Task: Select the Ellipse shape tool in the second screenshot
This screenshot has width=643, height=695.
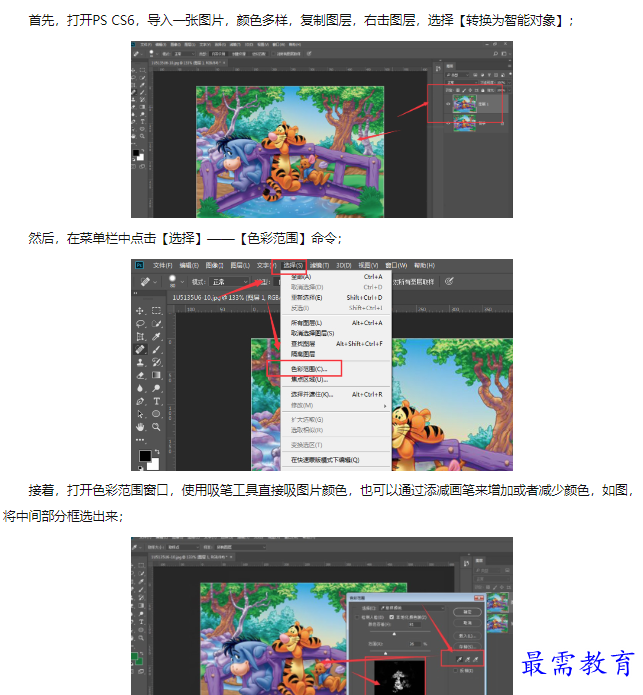Action: click(x=156, y=414)
